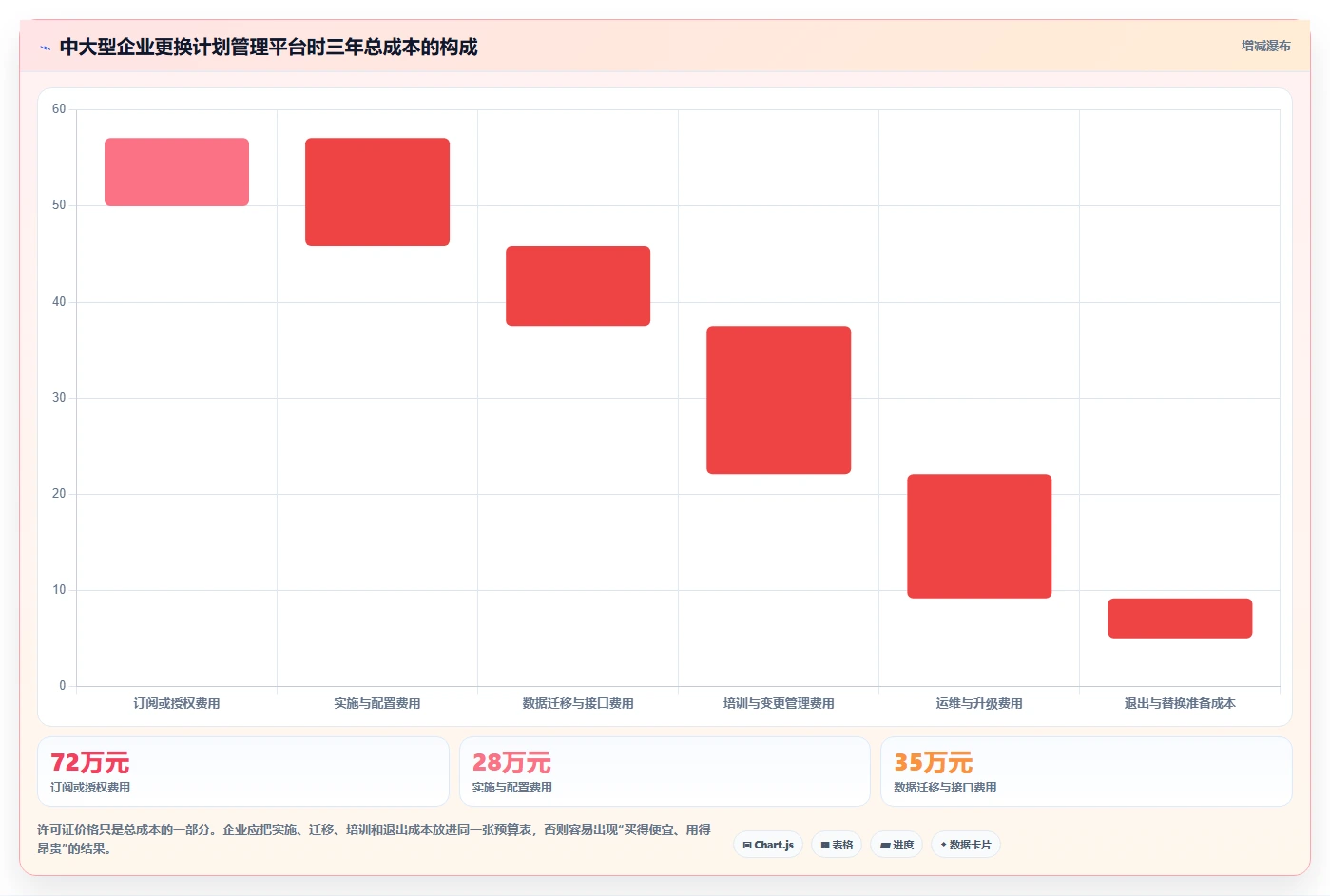Select the red 实施与配置费用 bar
This screenshot has height=896, width=1330.
pos(377,192)
